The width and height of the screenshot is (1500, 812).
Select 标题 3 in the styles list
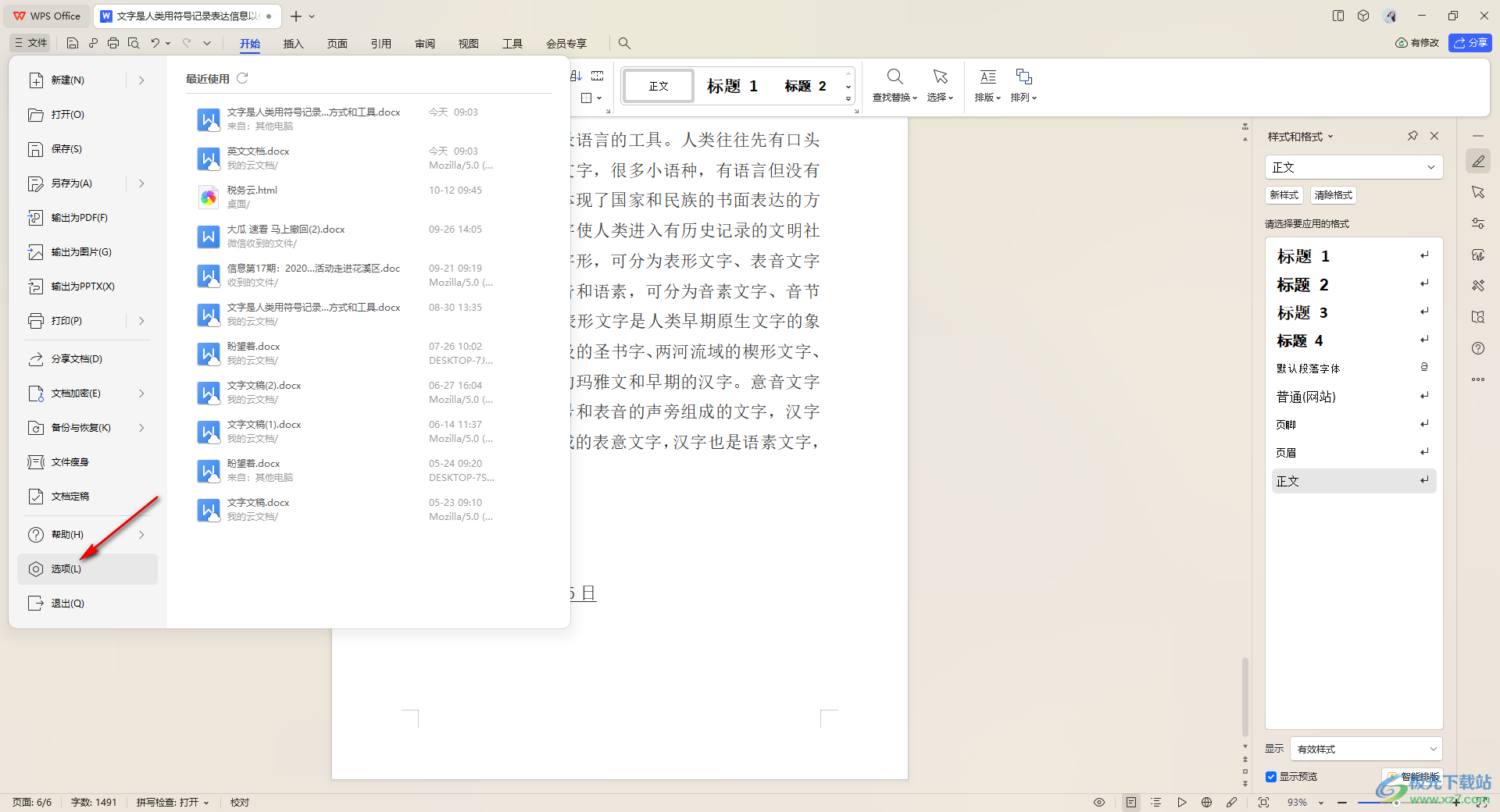click(x=1353, y=312)
